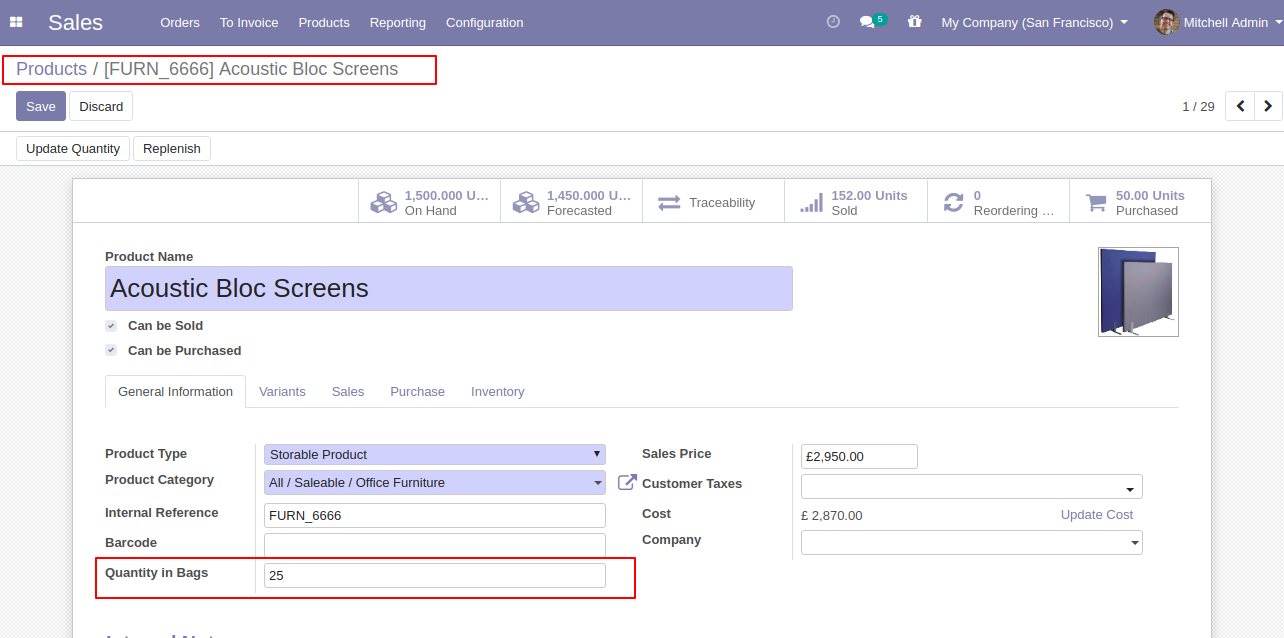Open the On Hand stock cubes button
Screen dimensions: 1284x638
tap(429, 202)
